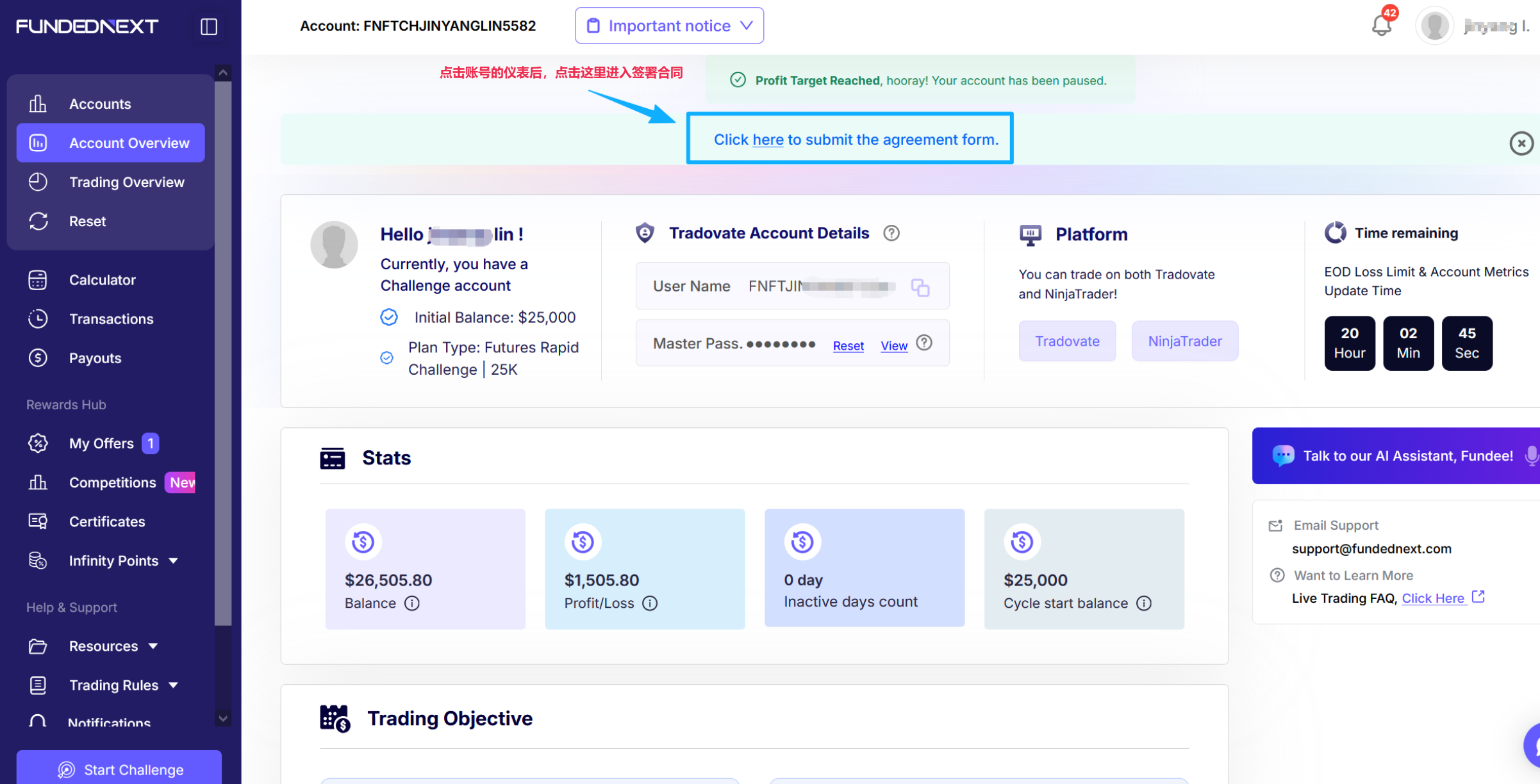The height and width of the screenshot is (784, 1540).
Task: Click the My Offers badge icon
Action: pyautogui.click(x=38, y=443)
